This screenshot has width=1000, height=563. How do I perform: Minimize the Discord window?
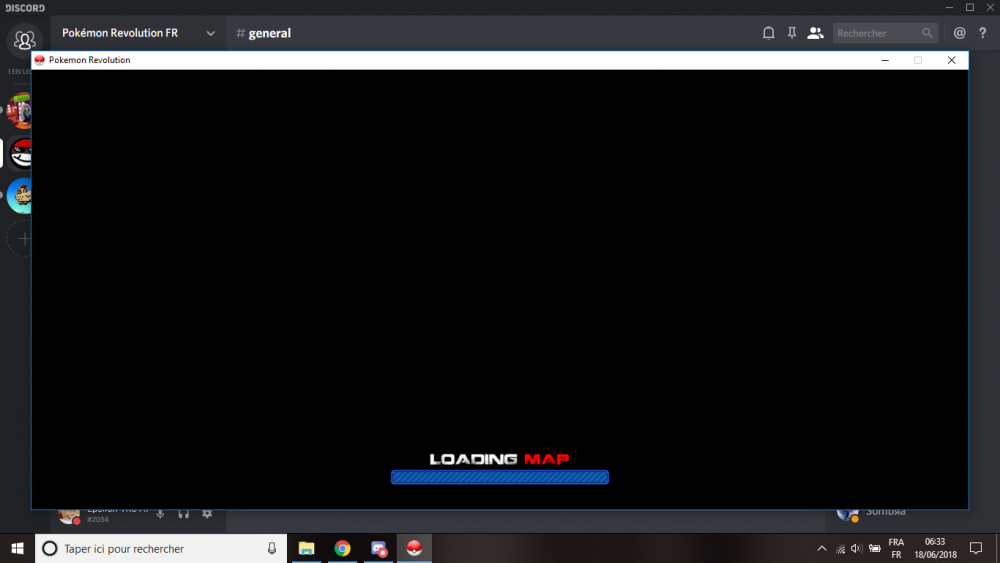(x=949, y=7)
